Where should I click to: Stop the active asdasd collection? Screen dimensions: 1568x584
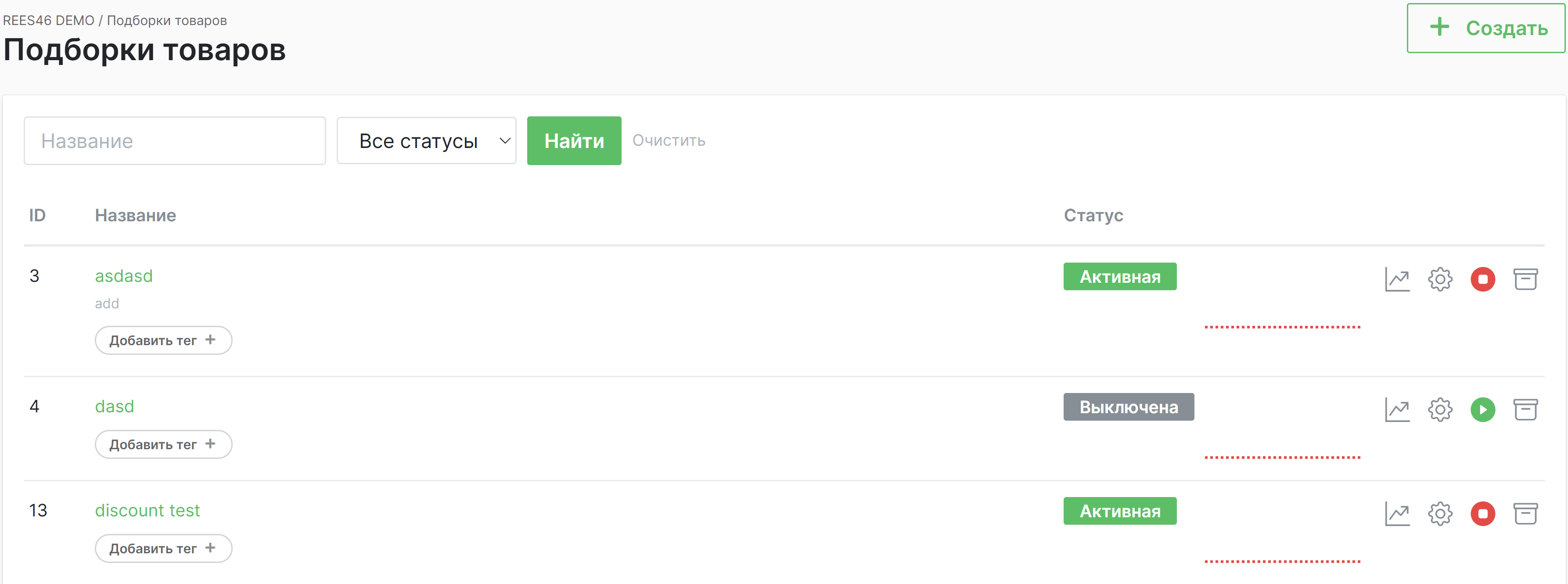(1482, 280)
